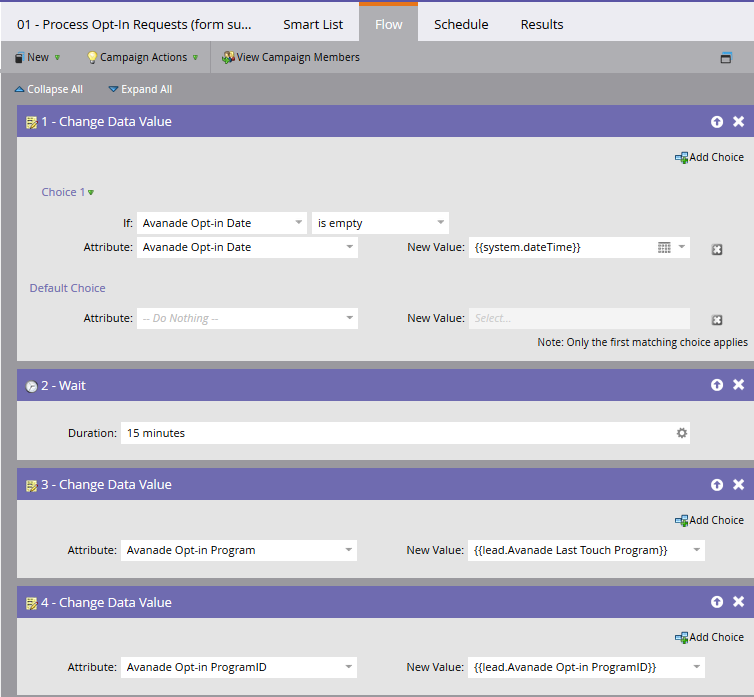This screenshot has height=697, width=754.
Task: Open calendar picker for New Value
Action: tap(664, 248)
